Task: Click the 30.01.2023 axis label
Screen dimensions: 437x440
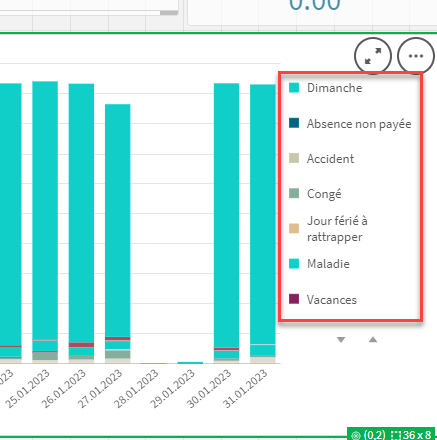Action: (x=209, y=389)
